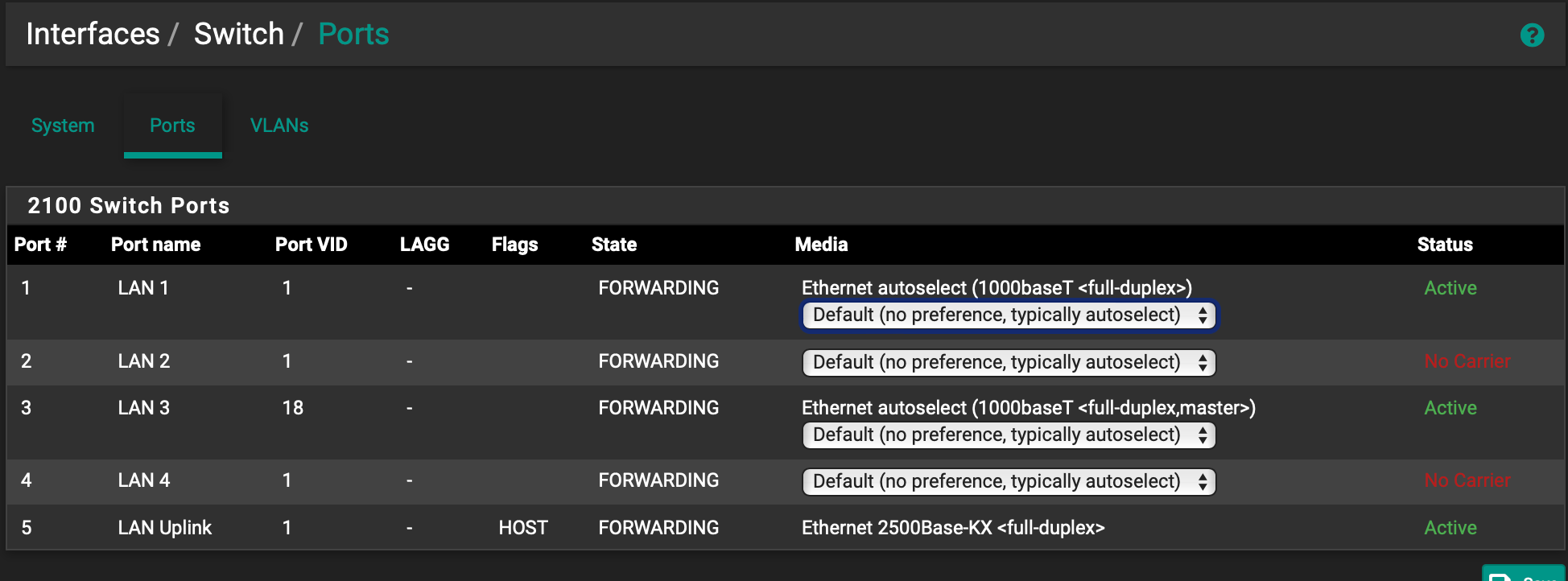The image size is (1568, 581).
Task: Click the Media column header
Action: tap(822, 245)
